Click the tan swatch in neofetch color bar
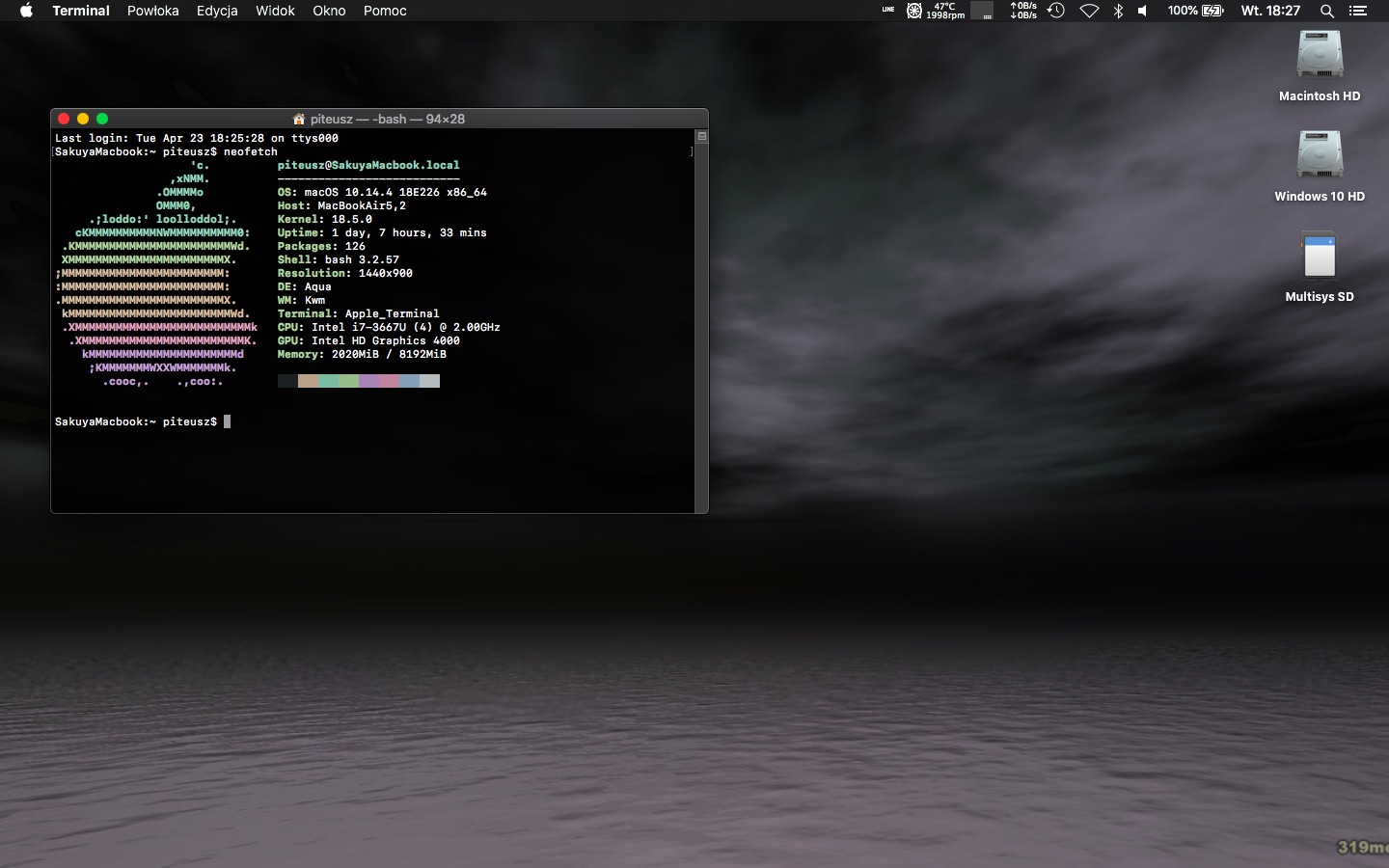Viewport: 1389px width, 868px height. pyautogui.click(x=308, y=381)
